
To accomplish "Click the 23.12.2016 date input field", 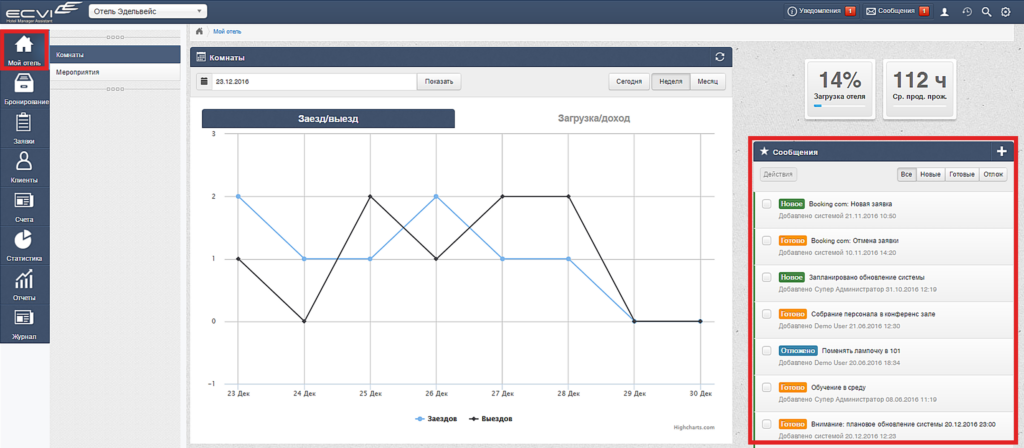I will tap(314, 82).
